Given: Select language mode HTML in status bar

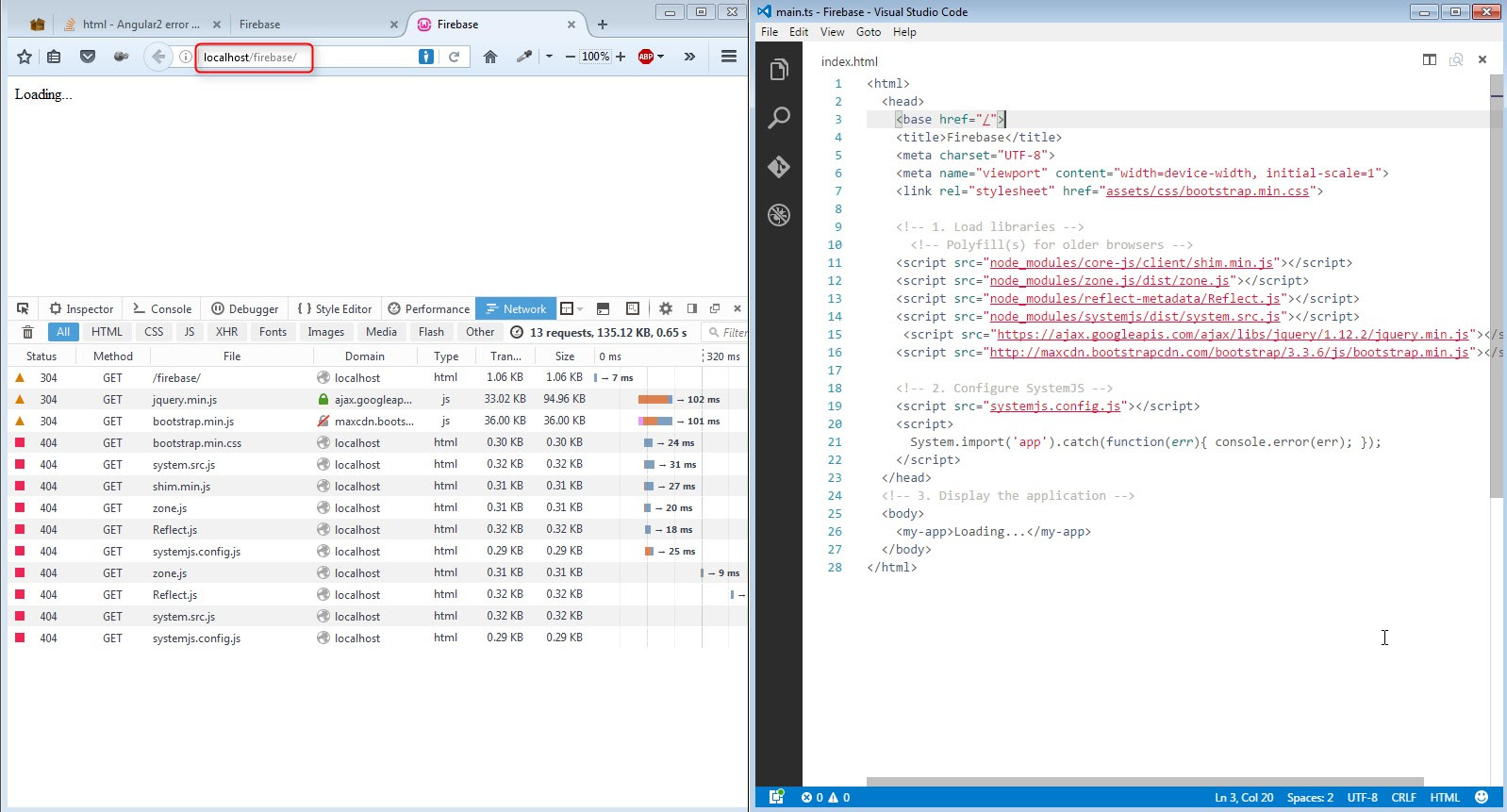Looking at the screenshot, I should coord(1445,798).
